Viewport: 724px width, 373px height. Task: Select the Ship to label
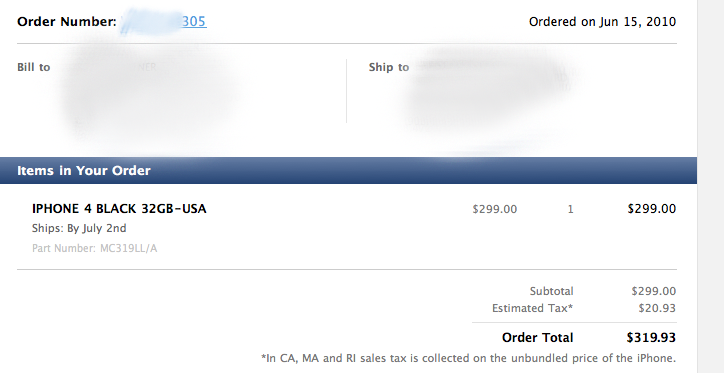[389, 67]
